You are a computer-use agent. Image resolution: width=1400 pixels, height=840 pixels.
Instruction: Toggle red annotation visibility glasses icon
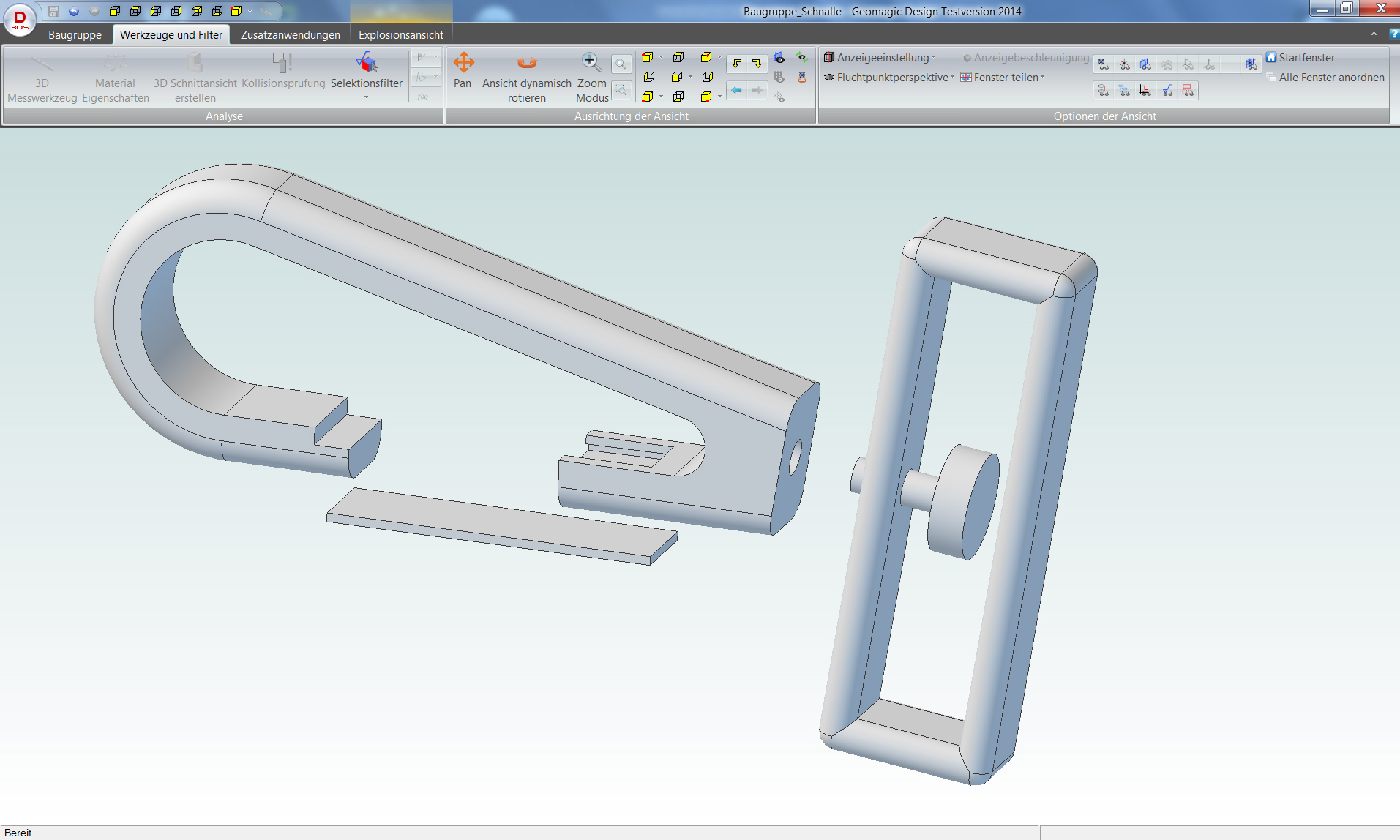pyautogui.click(x=1188, y=91)
